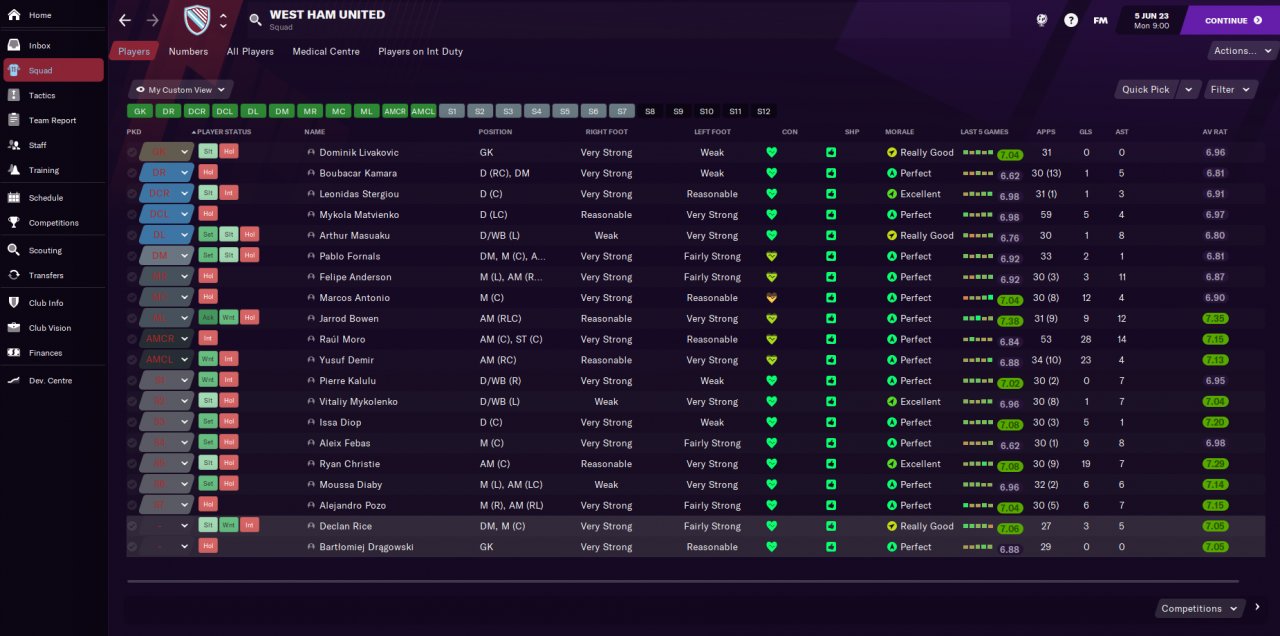Toggle pick checkbox for Dominik Livakovic
This screenshot has width=1280, height=636.
pos(132,153)
